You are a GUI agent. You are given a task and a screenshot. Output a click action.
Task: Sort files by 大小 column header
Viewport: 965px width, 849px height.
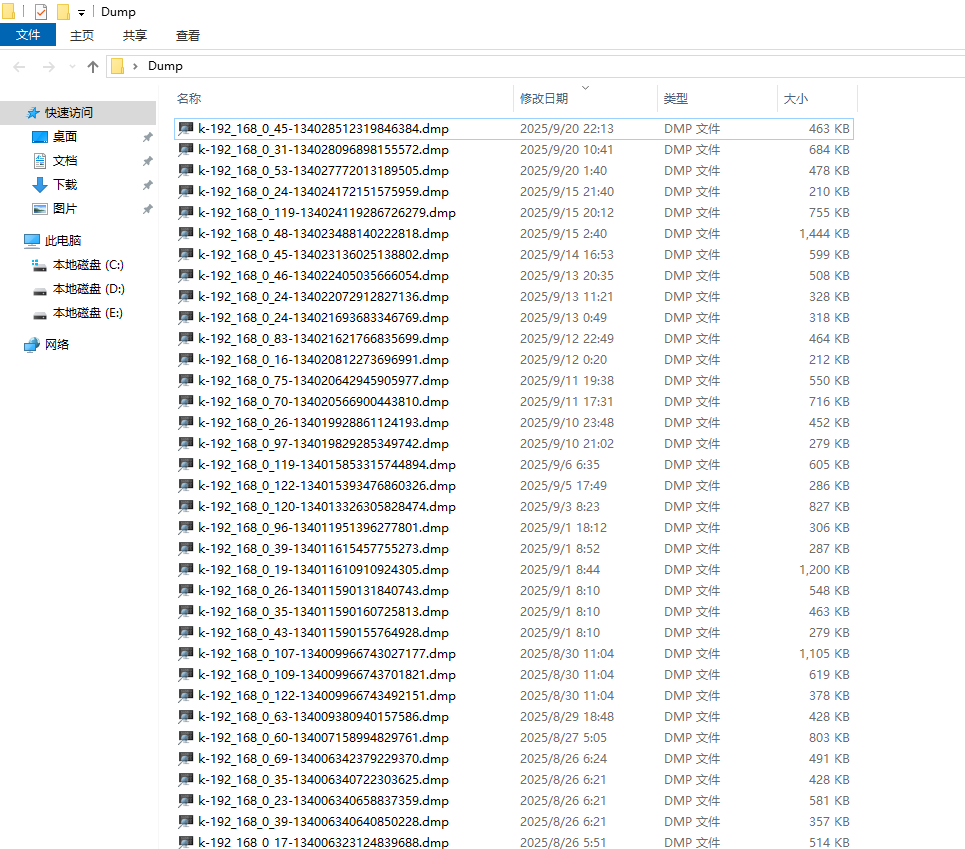(796, 99)
